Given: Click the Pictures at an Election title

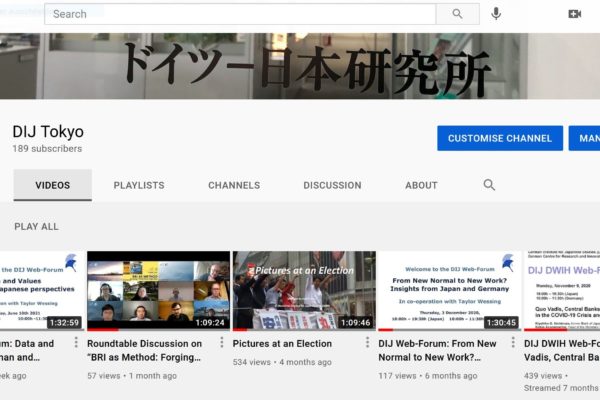Looking at the screenshot, I should click(282, 344).
